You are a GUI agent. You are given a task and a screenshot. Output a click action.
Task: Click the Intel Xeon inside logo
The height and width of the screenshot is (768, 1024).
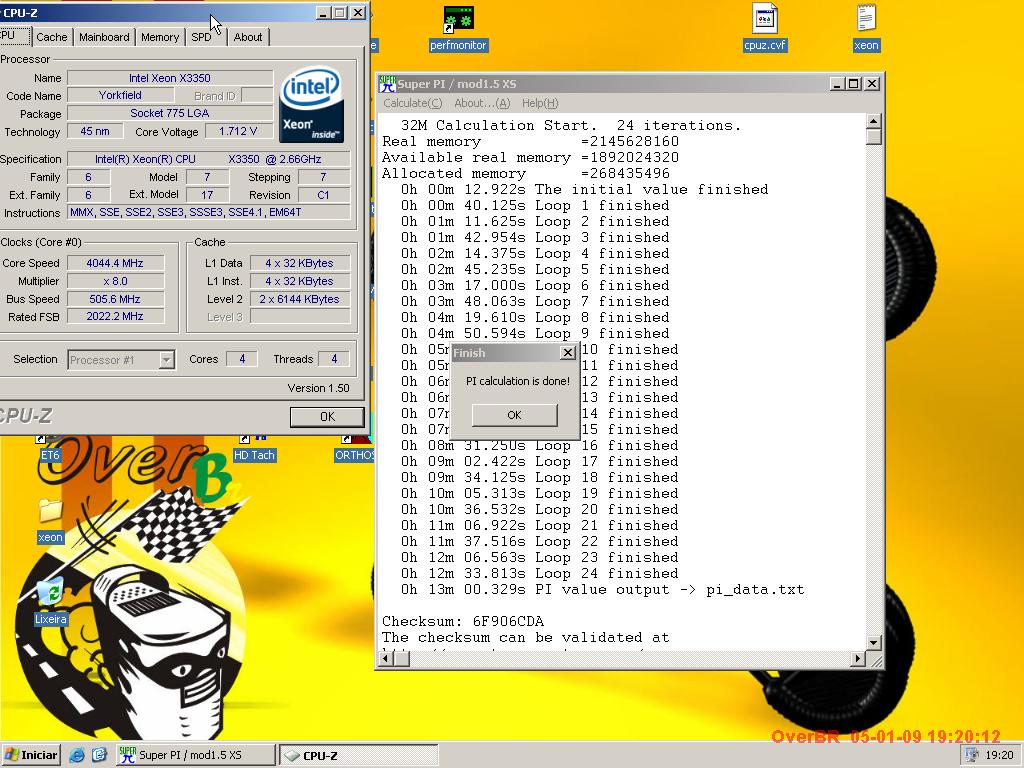pos(312,104)
